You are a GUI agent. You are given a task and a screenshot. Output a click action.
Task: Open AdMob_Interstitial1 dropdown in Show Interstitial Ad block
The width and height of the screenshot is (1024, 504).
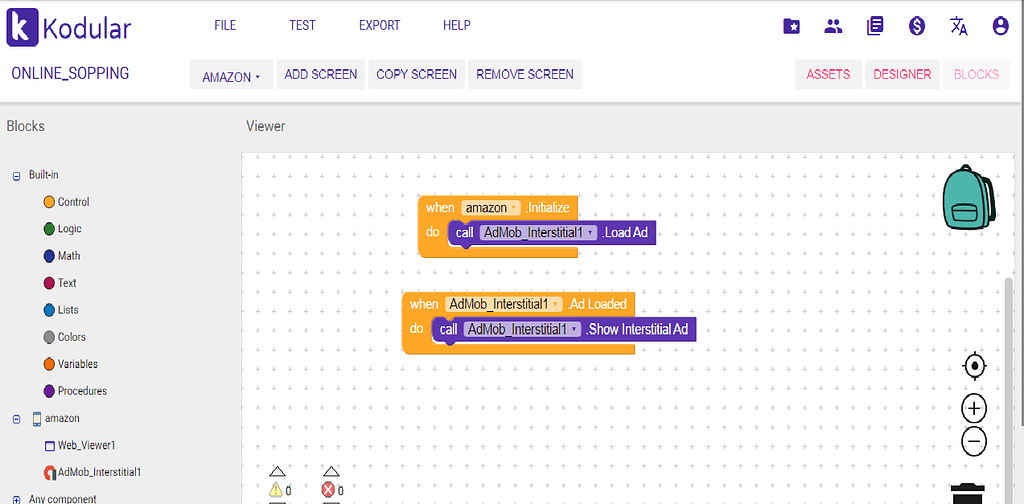point(522,329)
